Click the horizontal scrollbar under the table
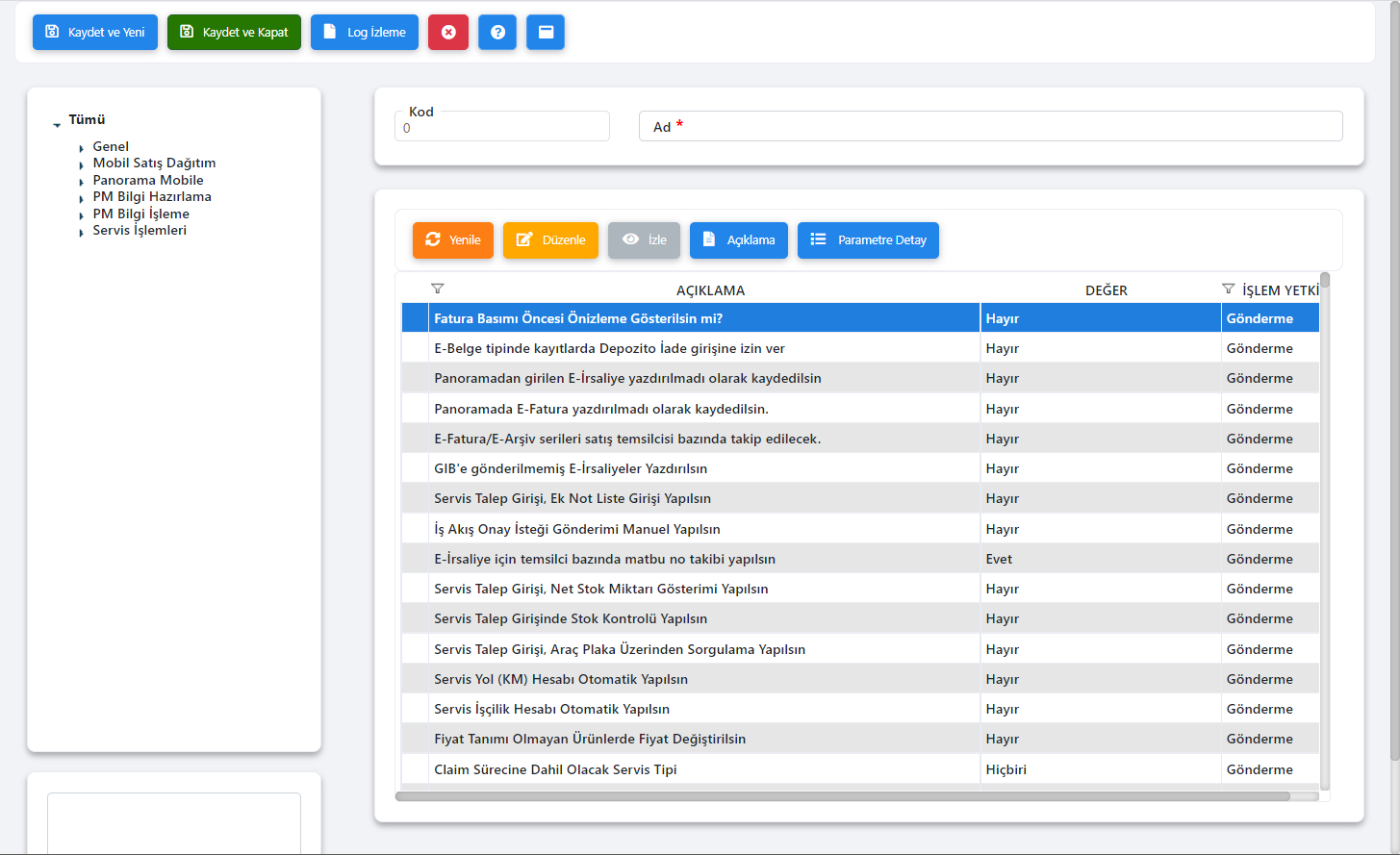Image resolution: width=1400 pixels, height=855 pixels. pos(842,796)
